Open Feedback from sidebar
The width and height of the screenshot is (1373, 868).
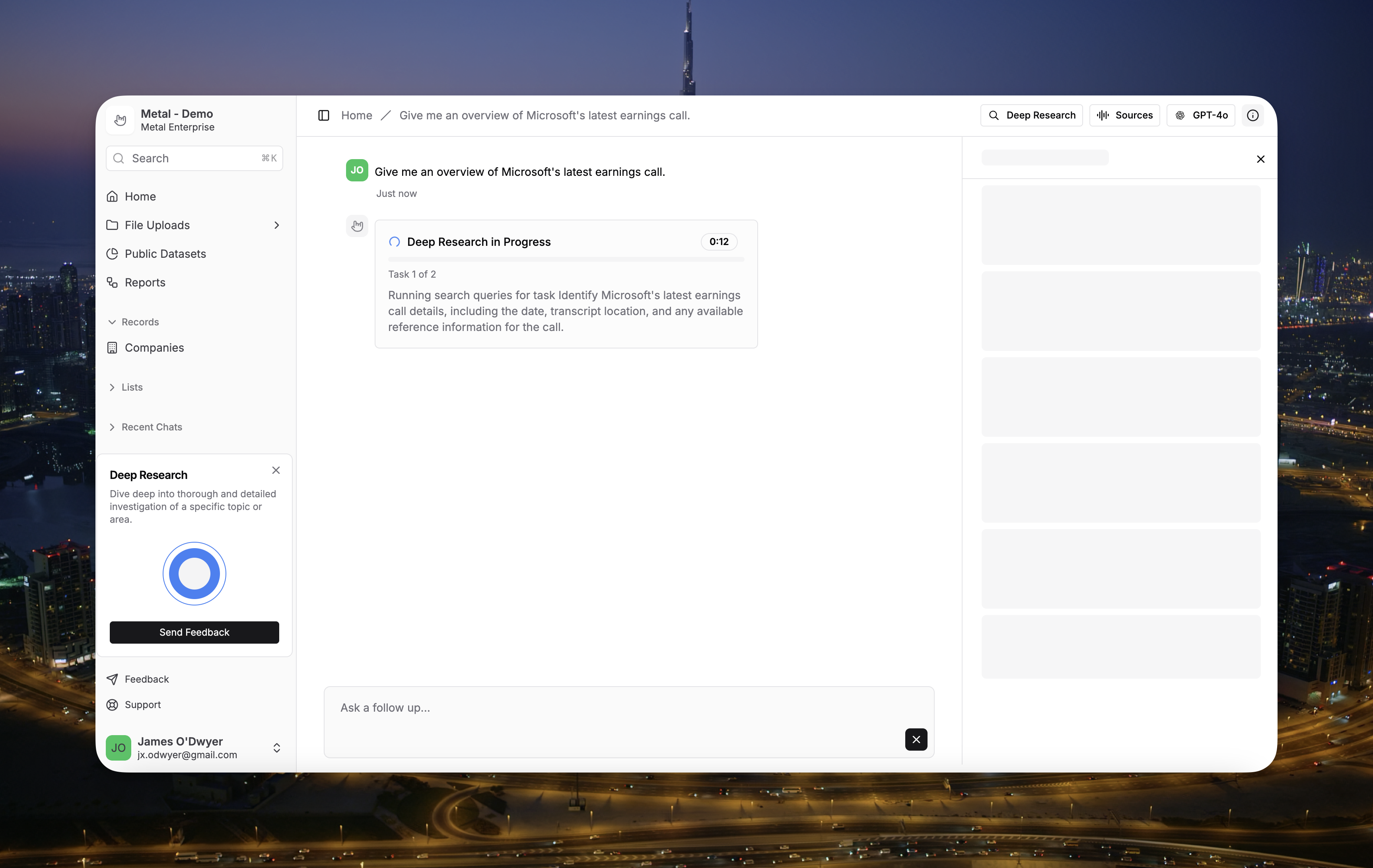(146, 679)
